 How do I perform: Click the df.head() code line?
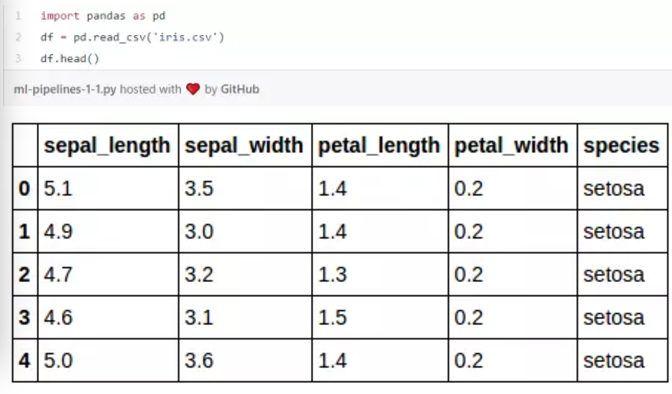(70, 58)
